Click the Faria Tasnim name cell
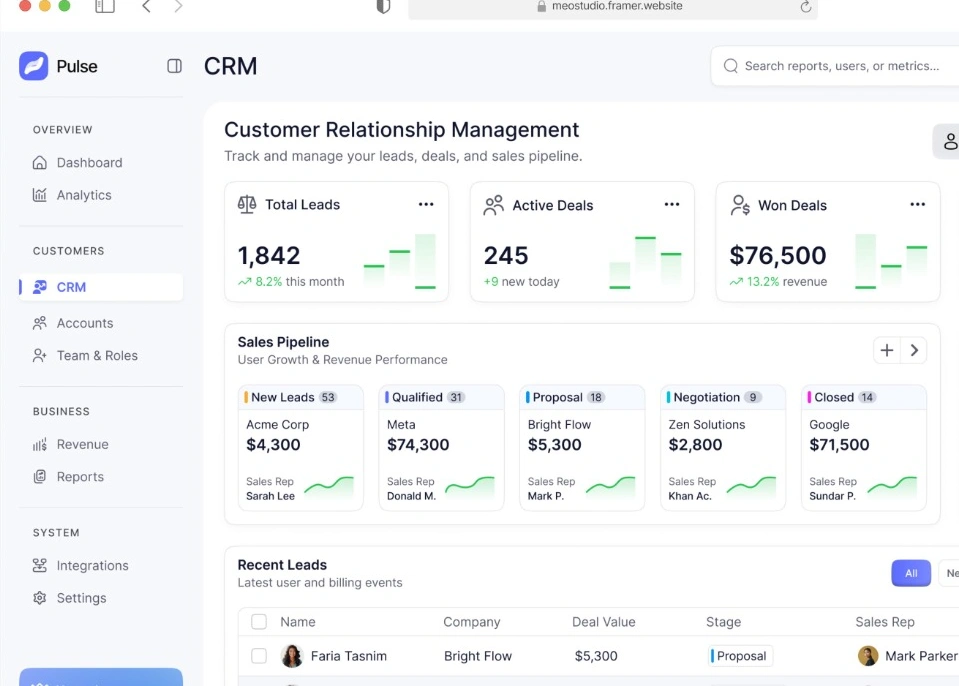Image resolution: width=959 pixels, height=686 pixels. pyautogui.click(x=349, y=656)
